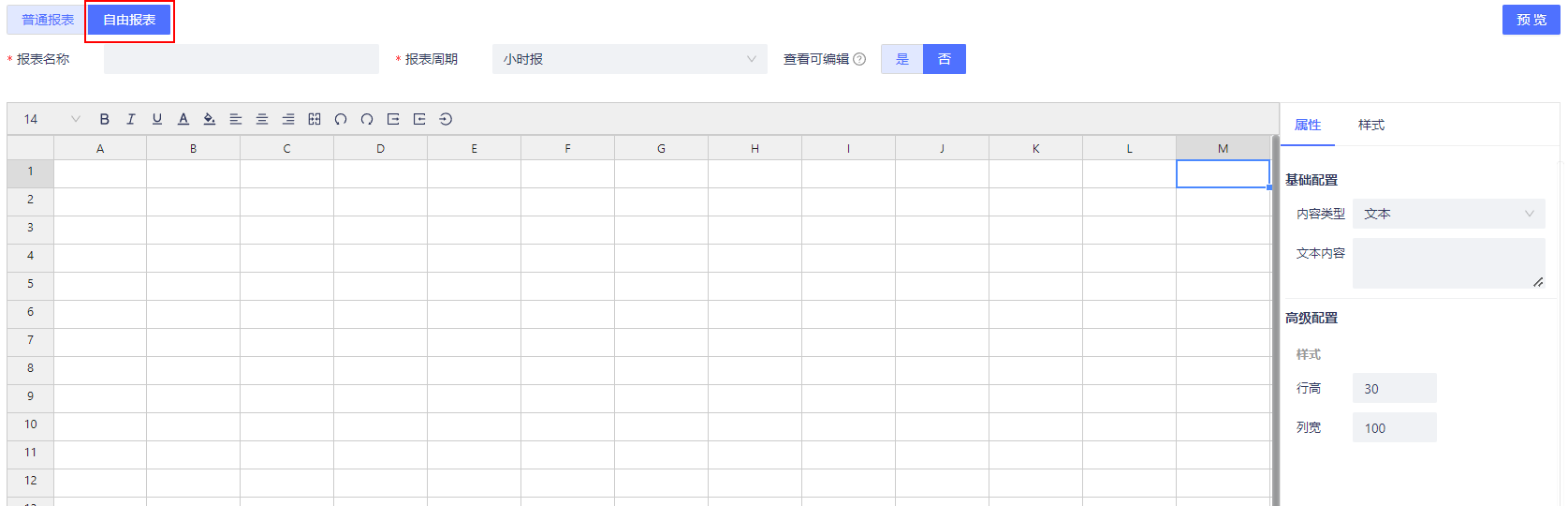
Task: Select 否 for 查看可编辑
Action: [945, 59]
